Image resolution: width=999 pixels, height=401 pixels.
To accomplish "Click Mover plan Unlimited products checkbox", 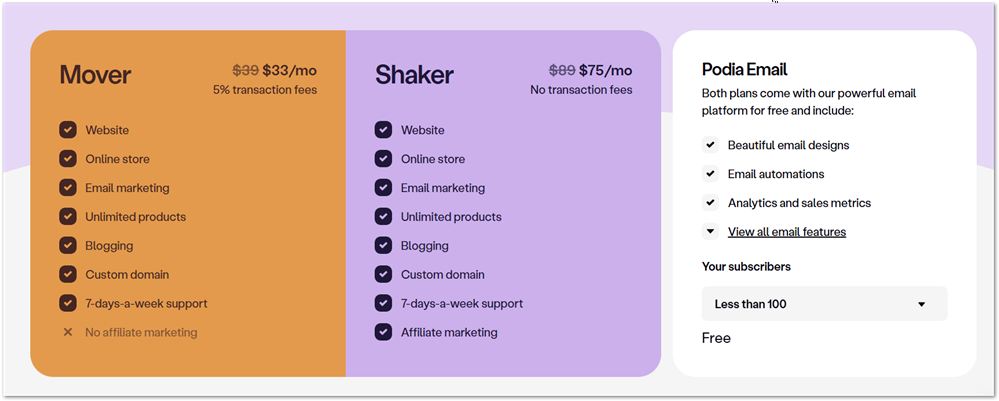I will [68, 217].
